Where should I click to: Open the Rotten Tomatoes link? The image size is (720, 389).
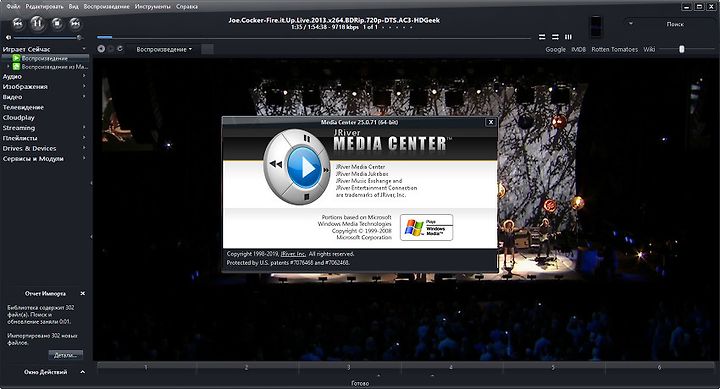614,49
